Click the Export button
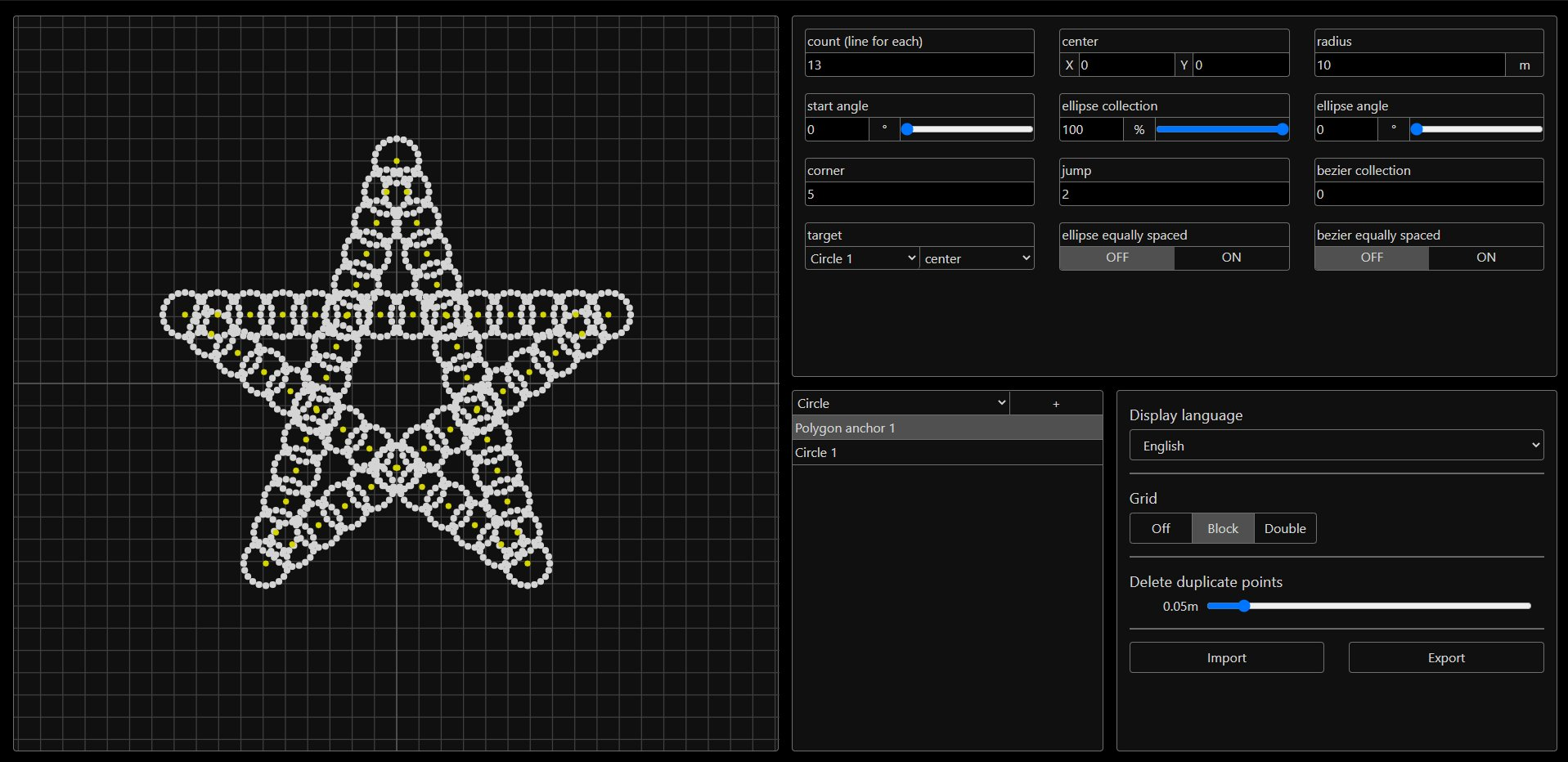 pos(1445,657)
